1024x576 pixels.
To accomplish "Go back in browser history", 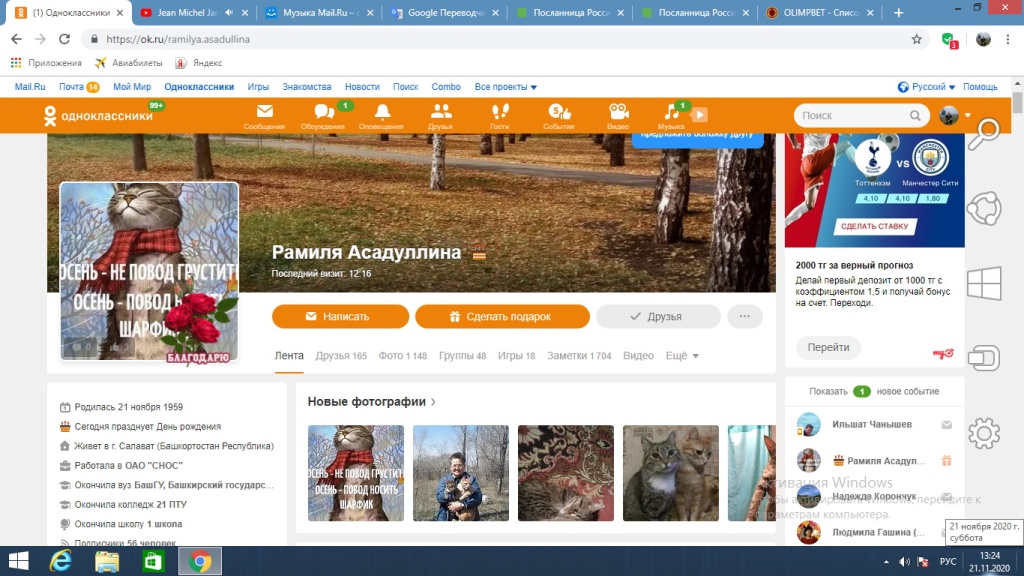I will [x=16, y=39].
